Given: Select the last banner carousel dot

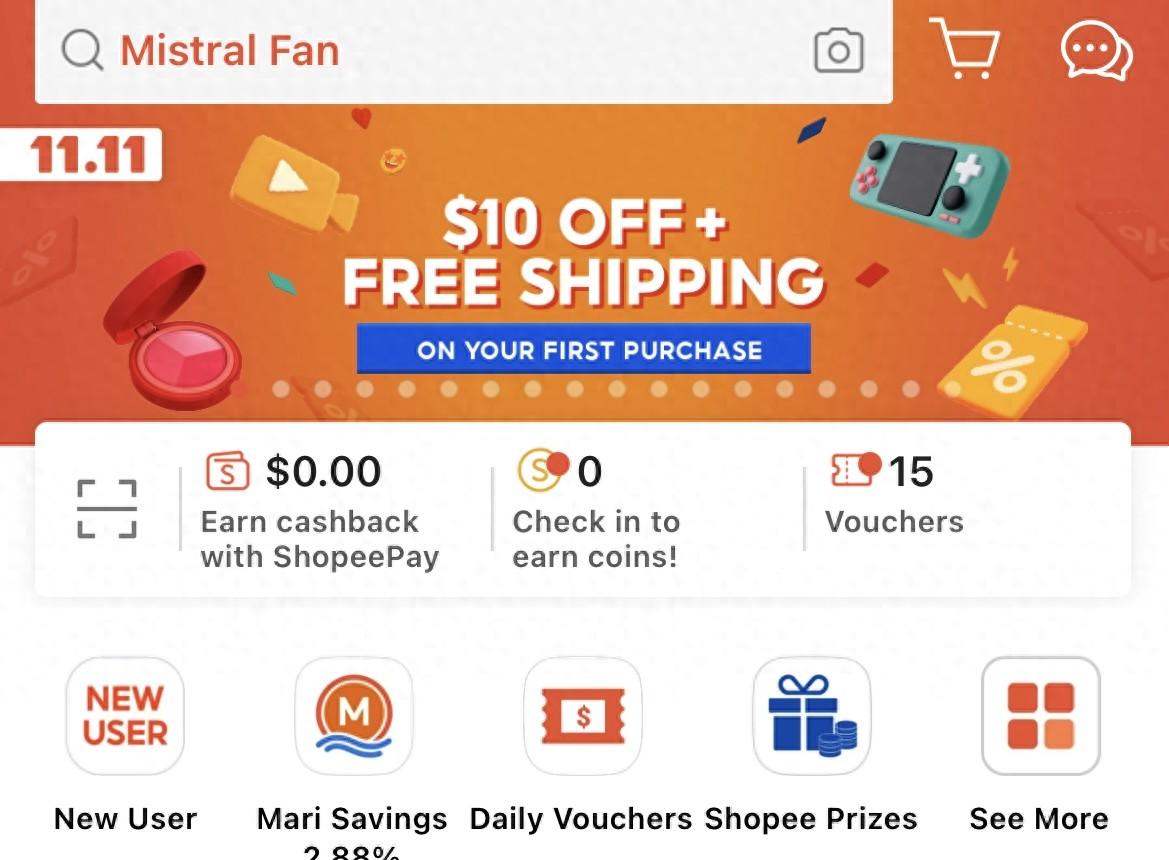Looking at the screenshot, I should click(953, 388).
